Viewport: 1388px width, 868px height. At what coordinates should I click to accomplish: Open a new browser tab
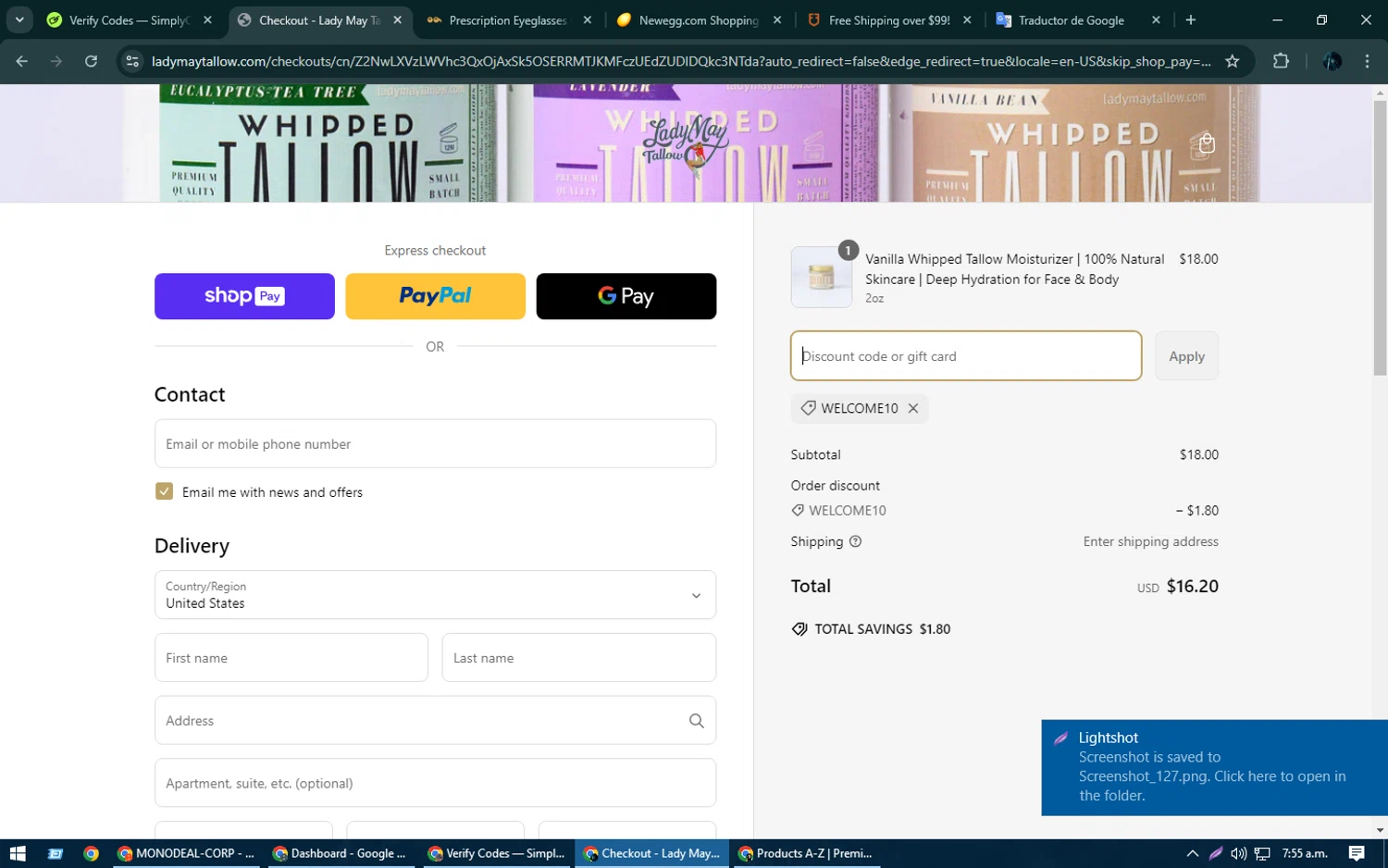tap(1191, 19)
